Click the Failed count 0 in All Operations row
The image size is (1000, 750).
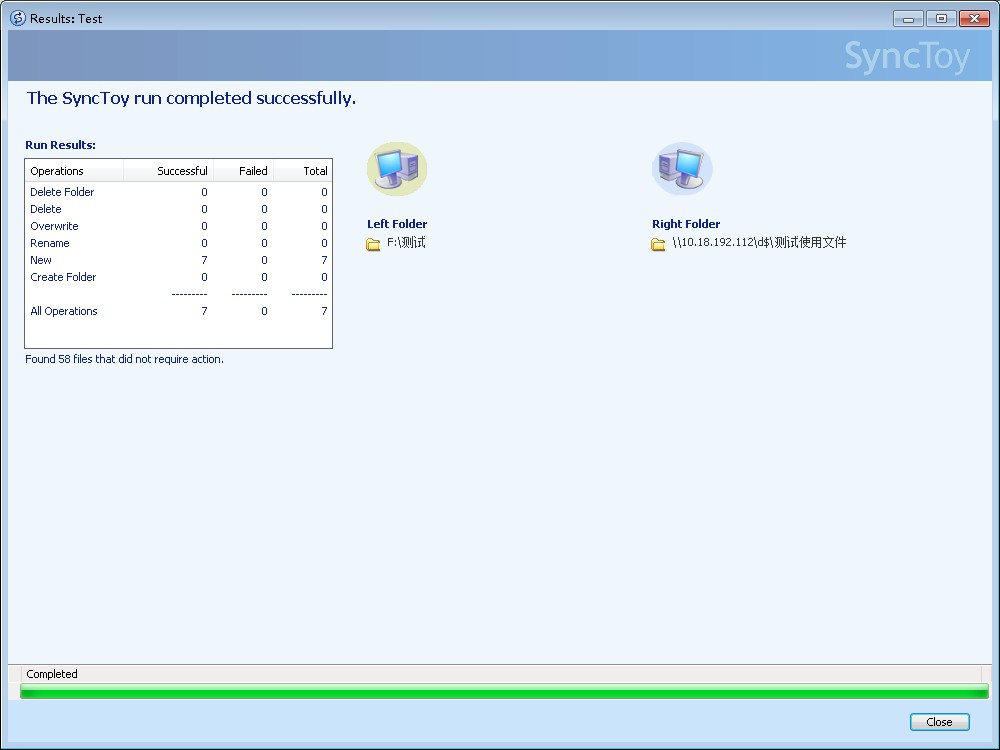264,311
